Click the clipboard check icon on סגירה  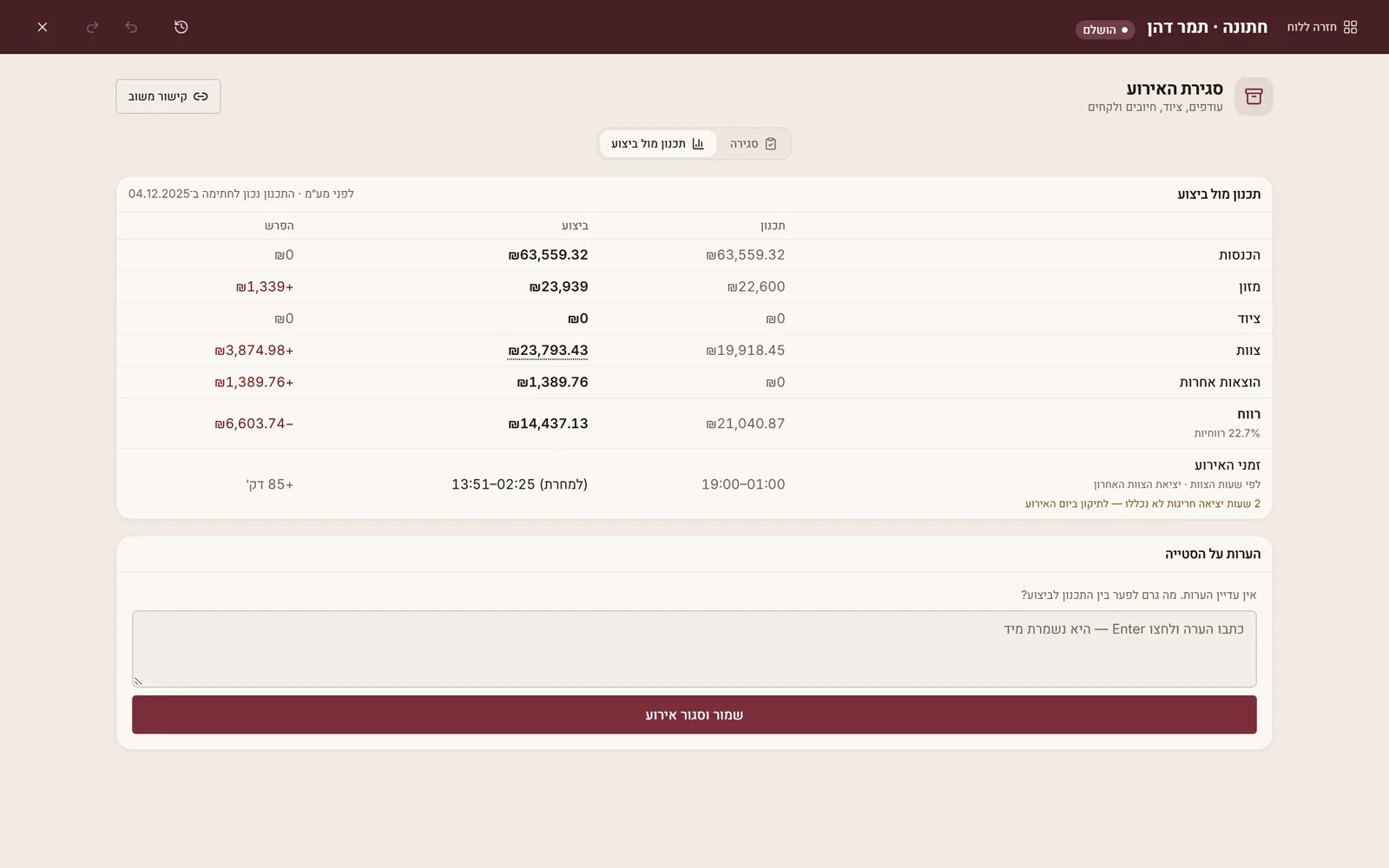pos(771,144)
